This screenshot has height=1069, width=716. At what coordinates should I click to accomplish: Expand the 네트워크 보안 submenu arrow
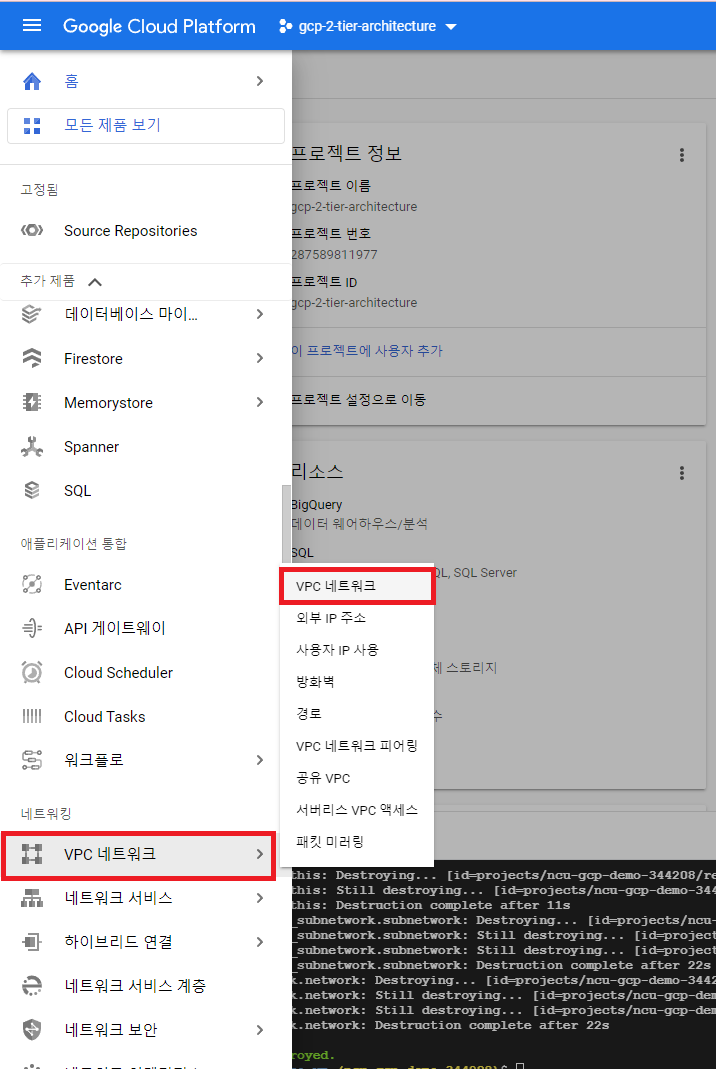pyautogui.click(x=260, y=1029)
